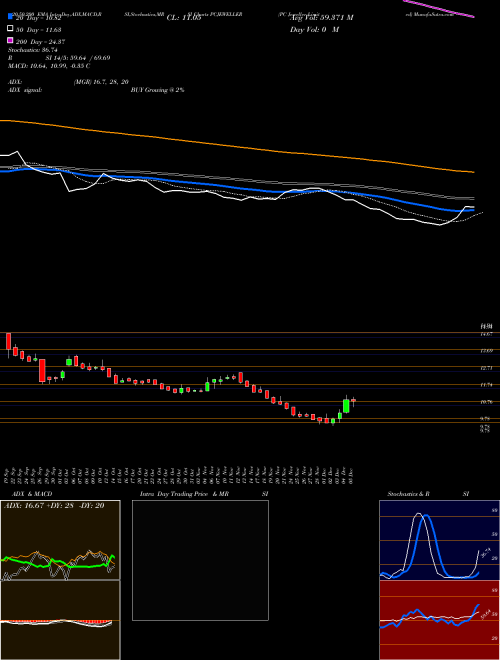
Task: Click the red RSI chart panel
Action: (x=439, y=620)
